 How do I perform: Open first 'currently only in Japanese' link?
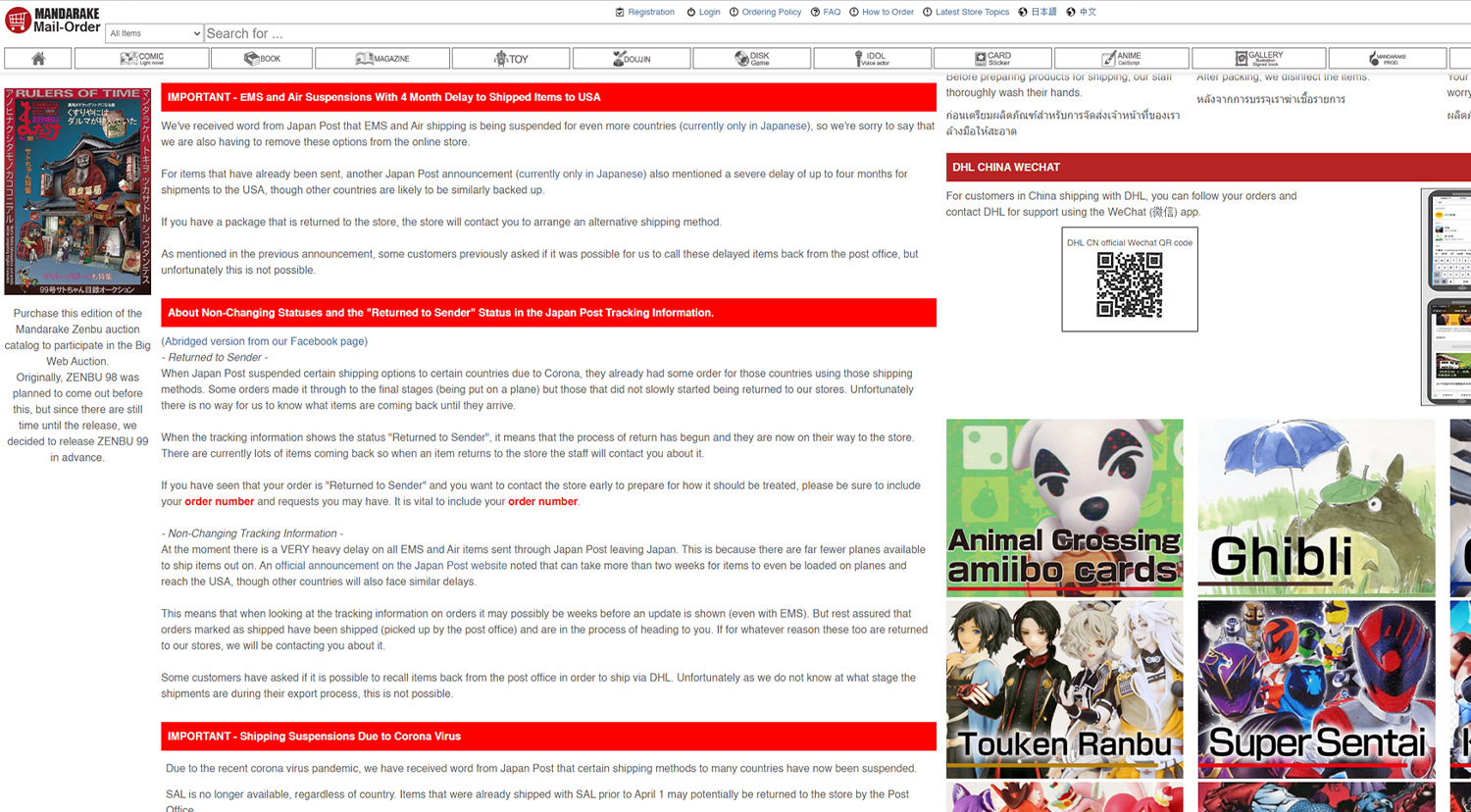click(744, 126)
